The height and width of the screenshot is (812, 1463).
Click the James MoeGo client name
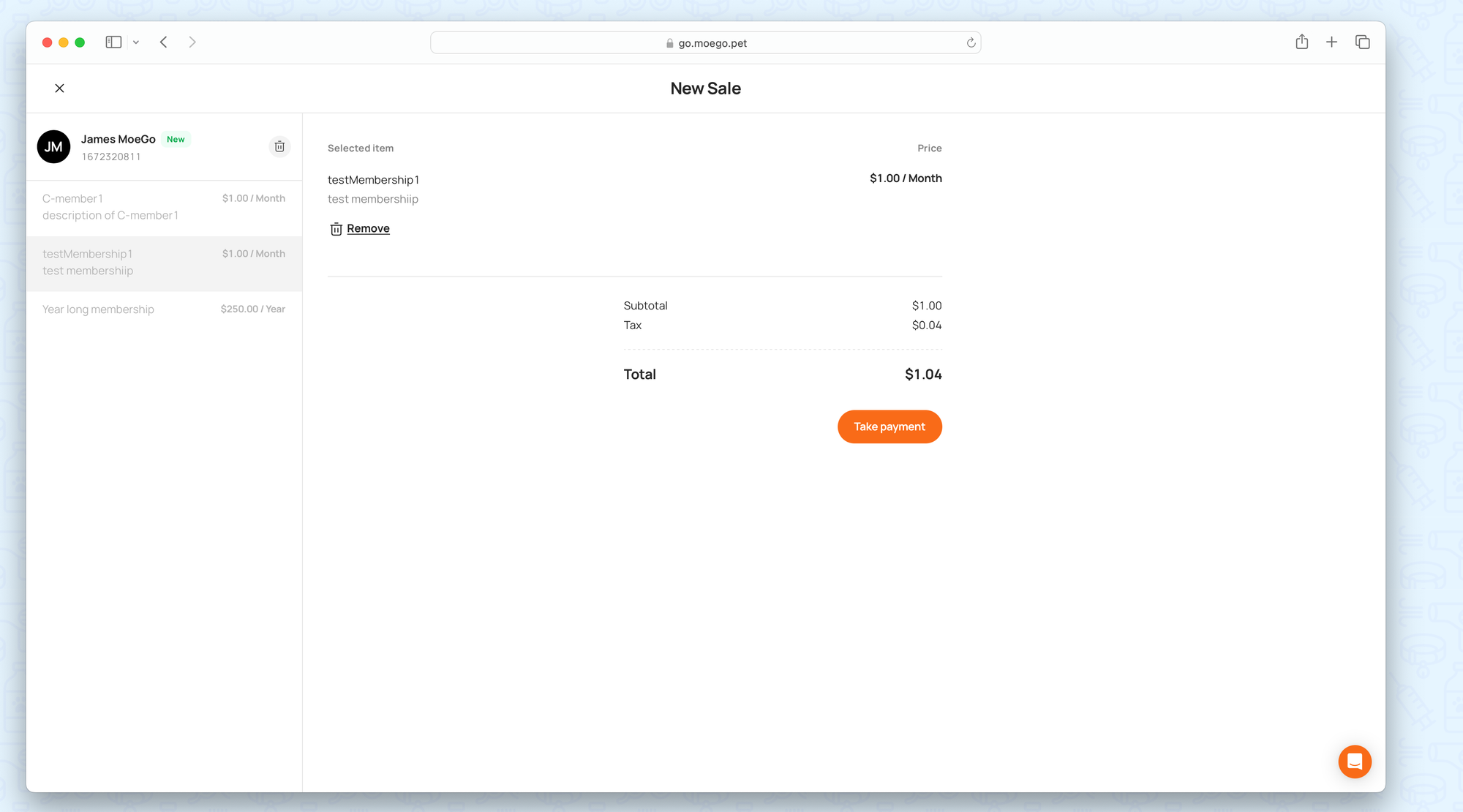pyautogui.click(x=119, y=139)
